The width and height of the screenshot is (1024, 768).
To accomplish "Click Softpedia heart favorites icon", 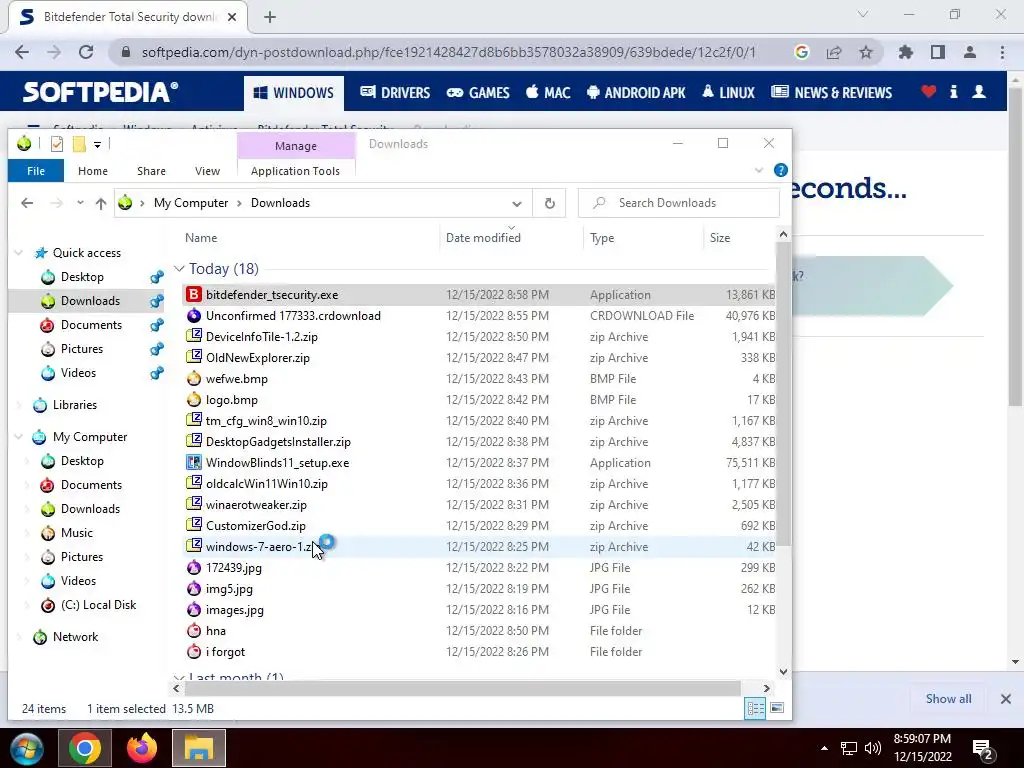I will coord(929,91).
